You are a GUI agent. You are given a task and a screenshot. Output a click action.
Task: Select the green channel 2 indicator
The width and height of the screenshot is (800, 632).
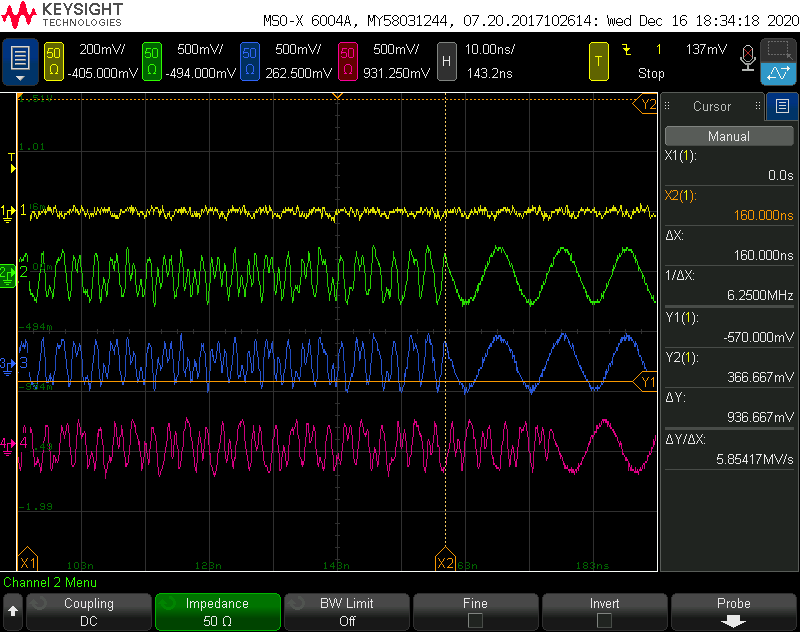coord(152,61)
